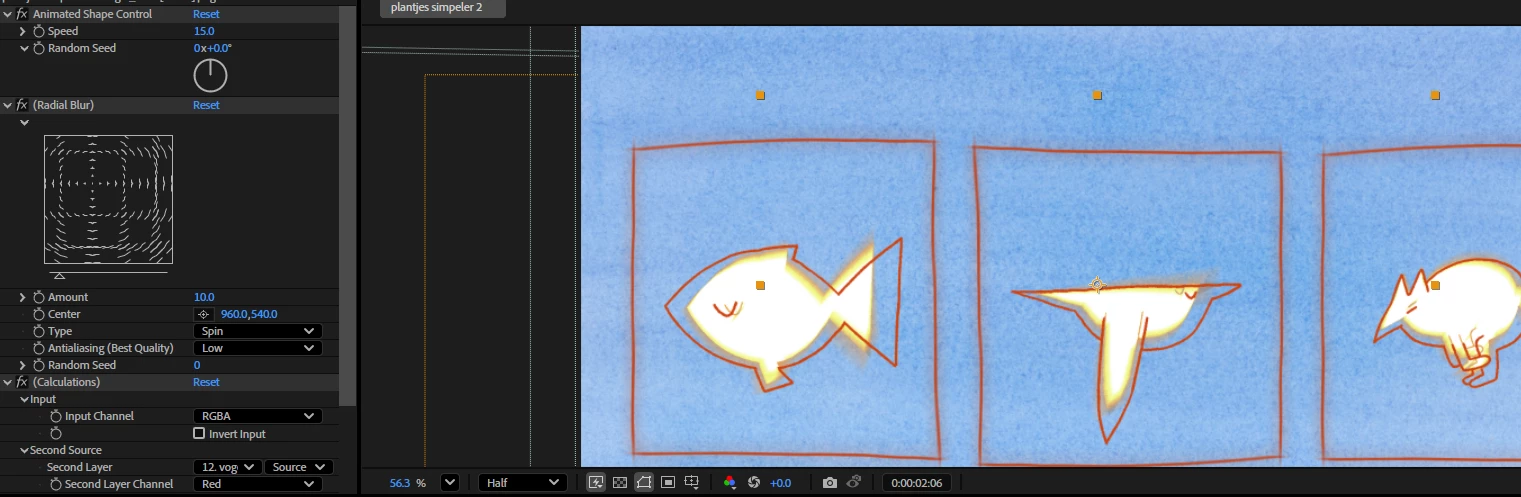The width and height of the screenshot is (1521, 497).
Task: Toggle stopwatch for Type property
Action: pyautogui.click(x=39, y=331)
